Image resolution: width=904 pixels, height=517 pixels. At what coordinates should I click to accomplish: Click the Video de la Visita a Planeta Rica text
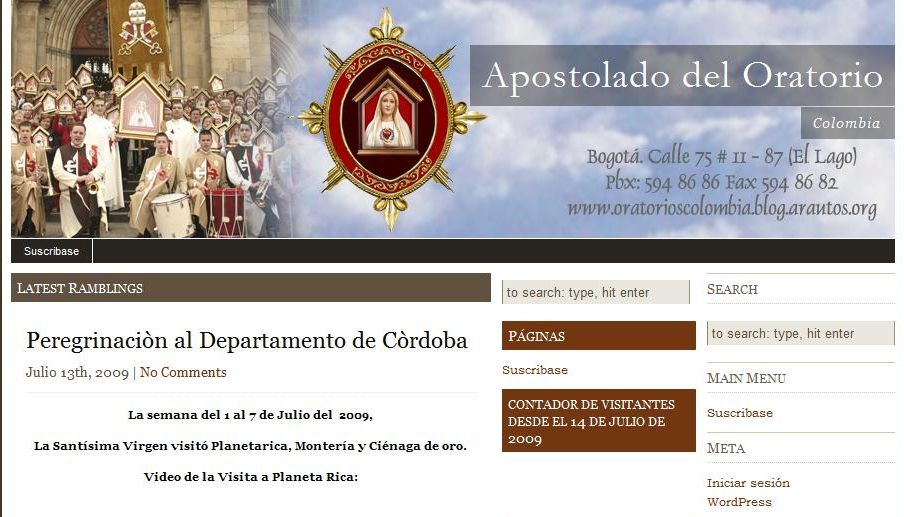click(251, 477)
